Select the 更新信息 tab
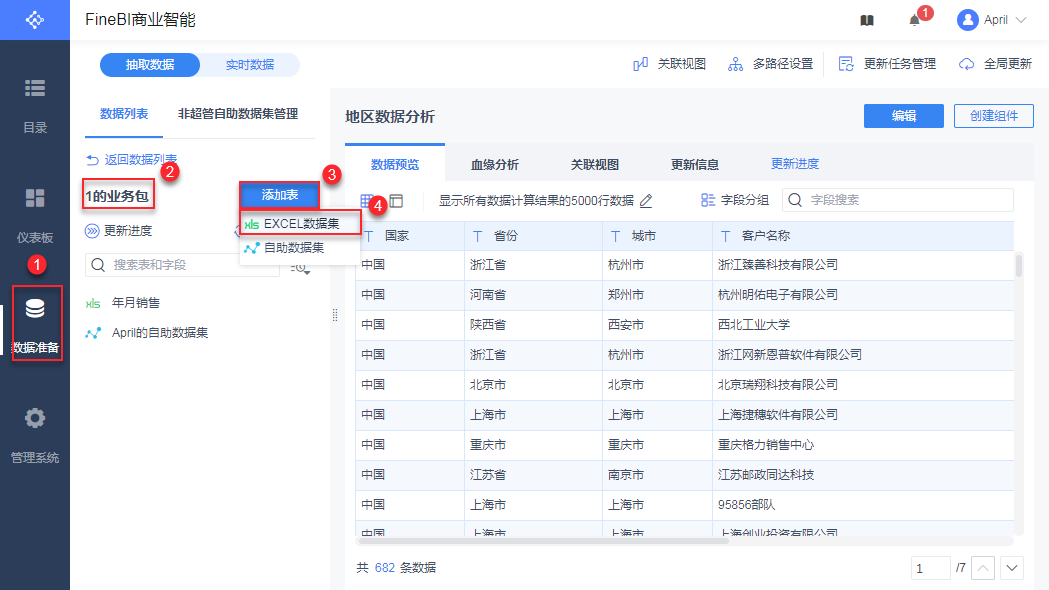Viewport: 1049px width, 590px height. 694,164
